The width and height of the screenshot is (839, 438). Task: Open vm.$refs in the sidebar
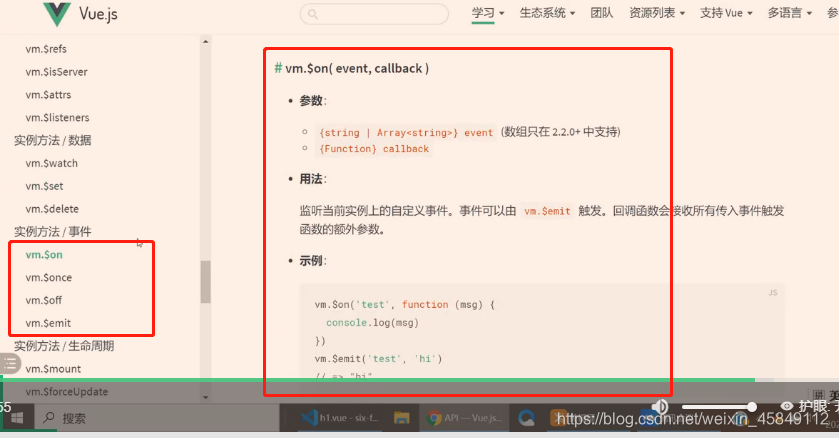(x=46, y=49)
